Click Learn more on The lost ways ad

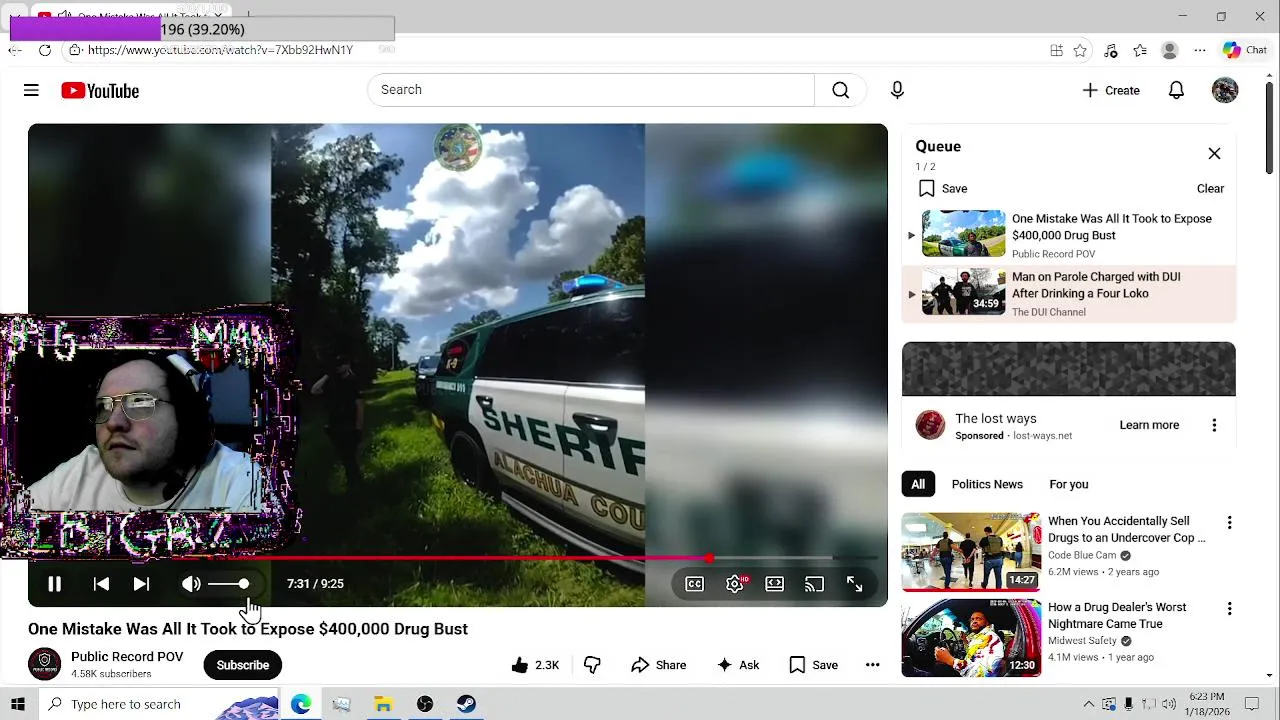pos(1149,425)
